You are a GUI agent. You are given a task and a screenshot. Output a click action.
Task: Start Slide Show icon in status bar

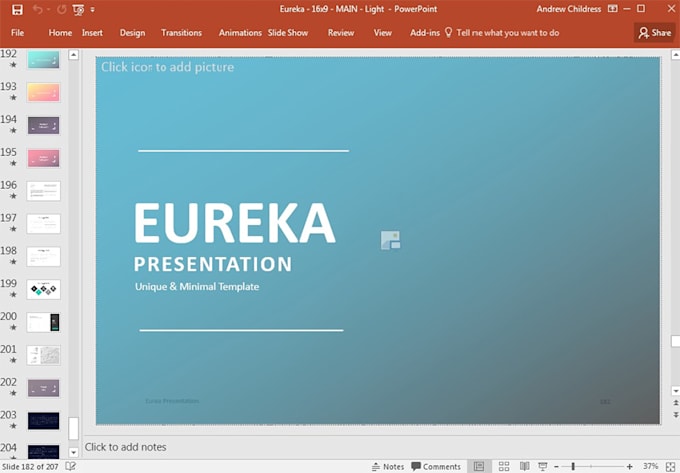click(x=543, y=466)
